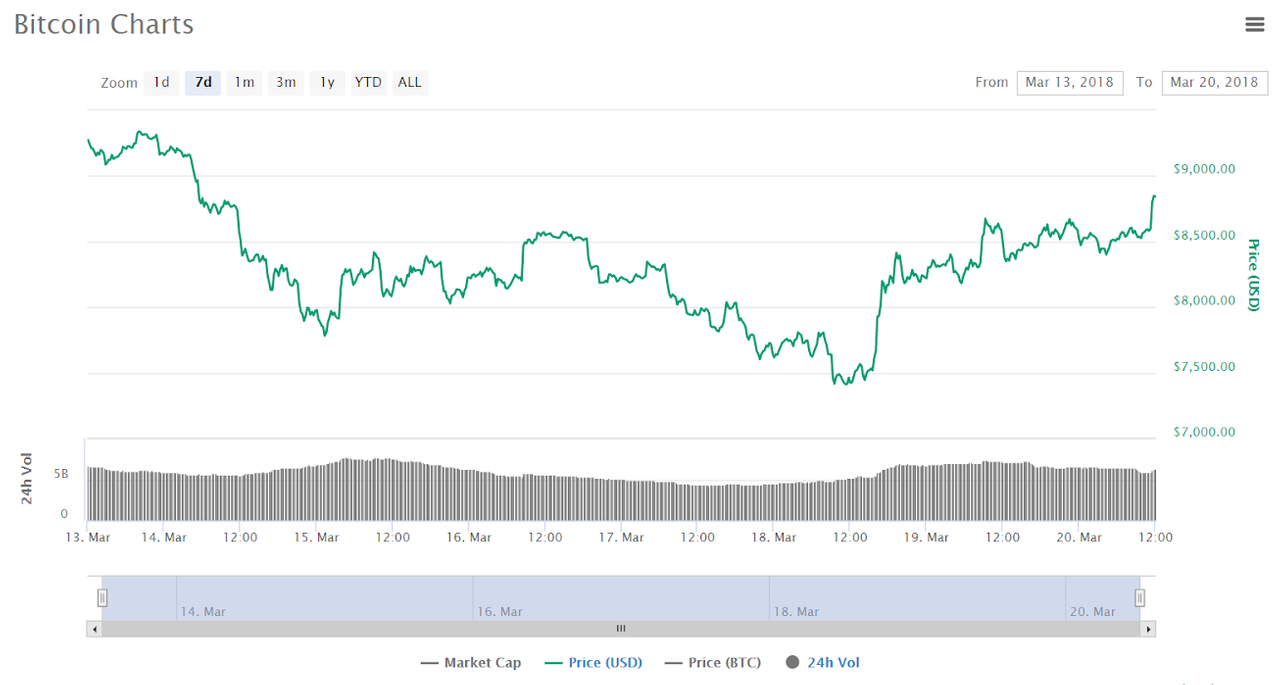Select the 7d zoom range

click(203, 82)
